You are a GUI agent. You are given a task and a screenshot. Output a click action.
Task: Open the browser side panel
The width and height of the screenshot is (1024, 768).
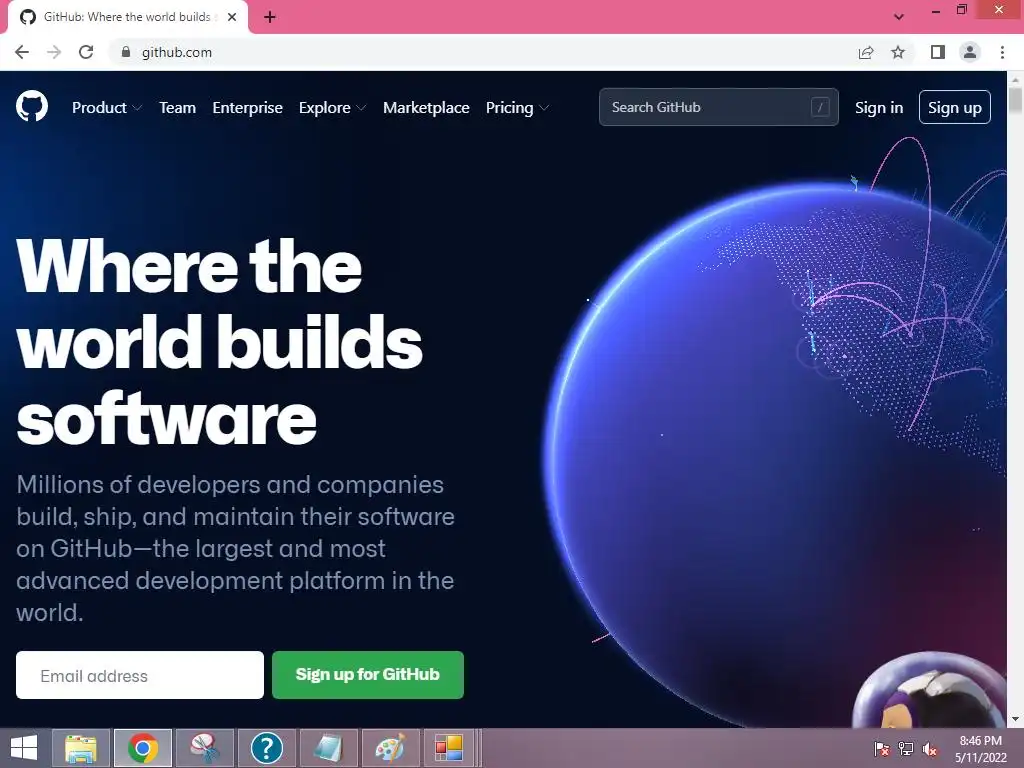(x=938, y=52)
